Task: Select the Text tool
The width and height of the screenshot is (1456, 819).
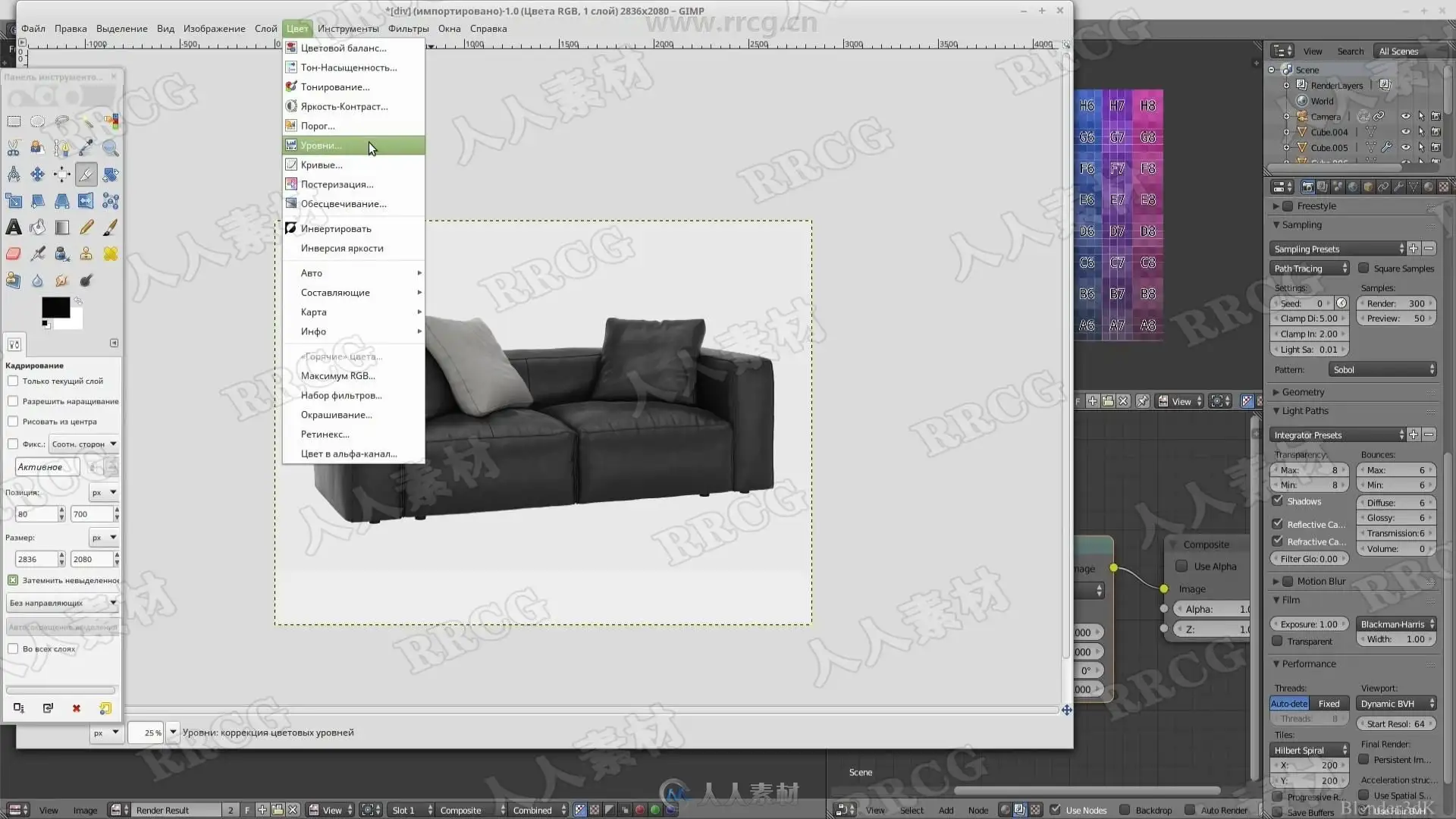Action: [x=14, y=227]
